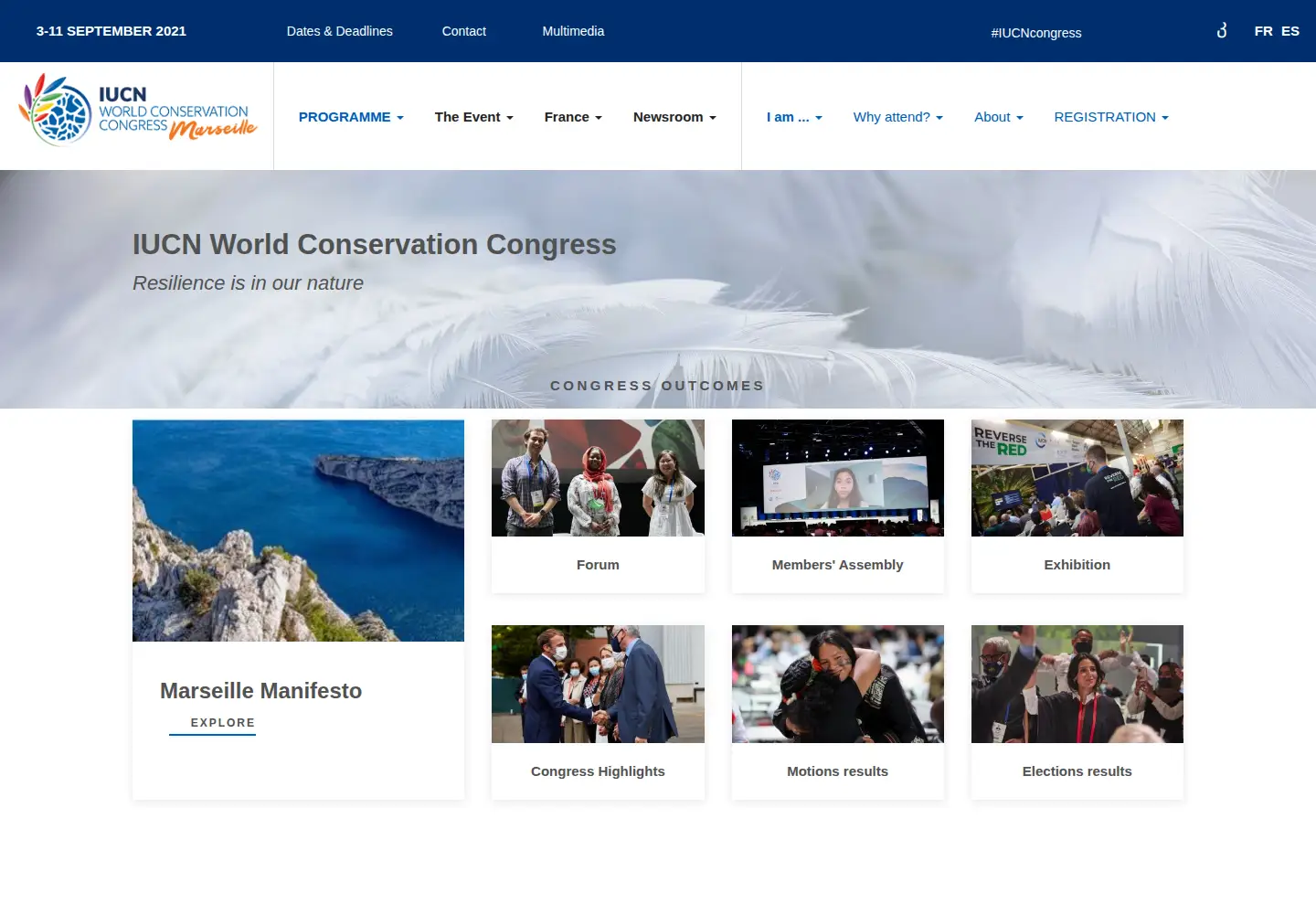Open the Exhibition card image
Screen dimensions: 1316x914
(1077, 478)
